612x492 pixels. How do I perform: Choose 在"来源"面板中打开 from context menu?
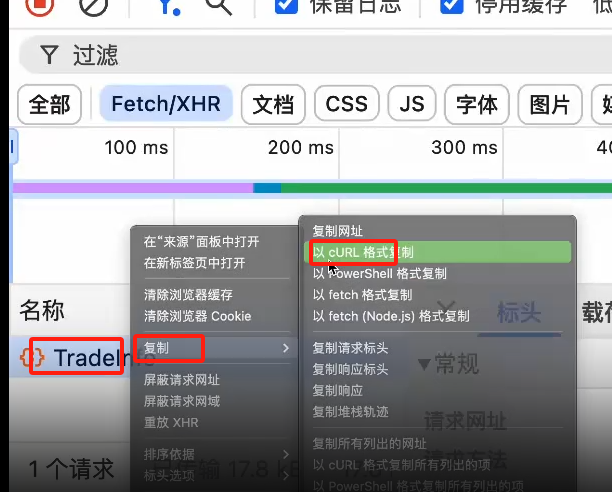(x=201, y=242)
